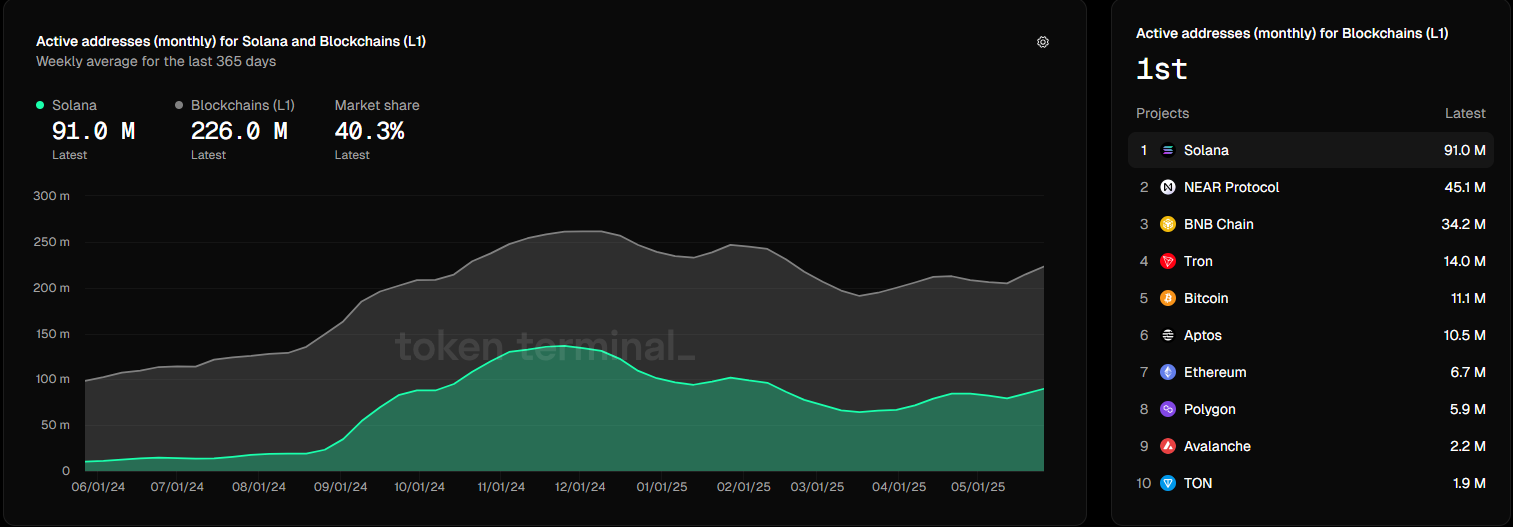Image resolution: width=1513 pixels, height=527 pixels.
Task: Click the Market share label
Action: click(x=377, y=105)
